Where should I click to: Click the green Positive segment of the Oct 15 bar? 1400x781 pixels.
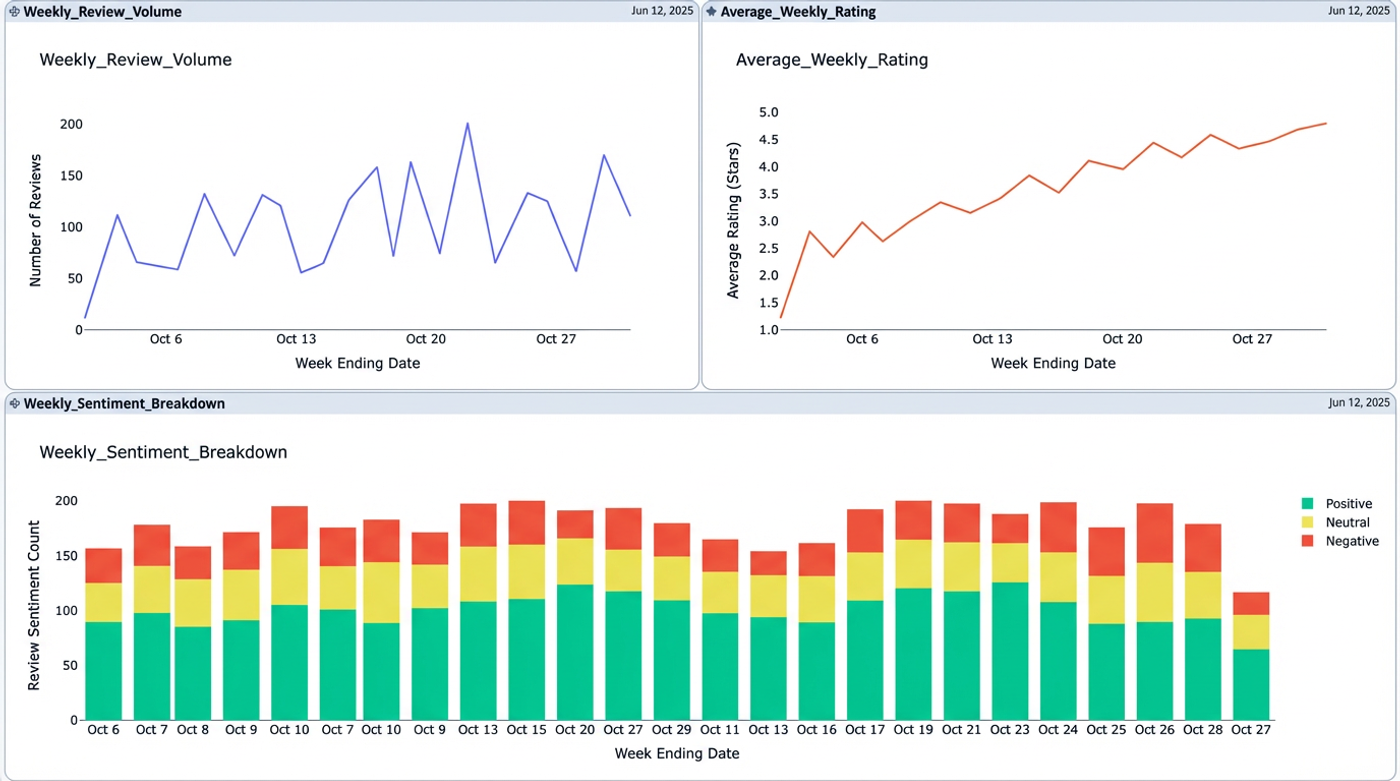[527, 659]
